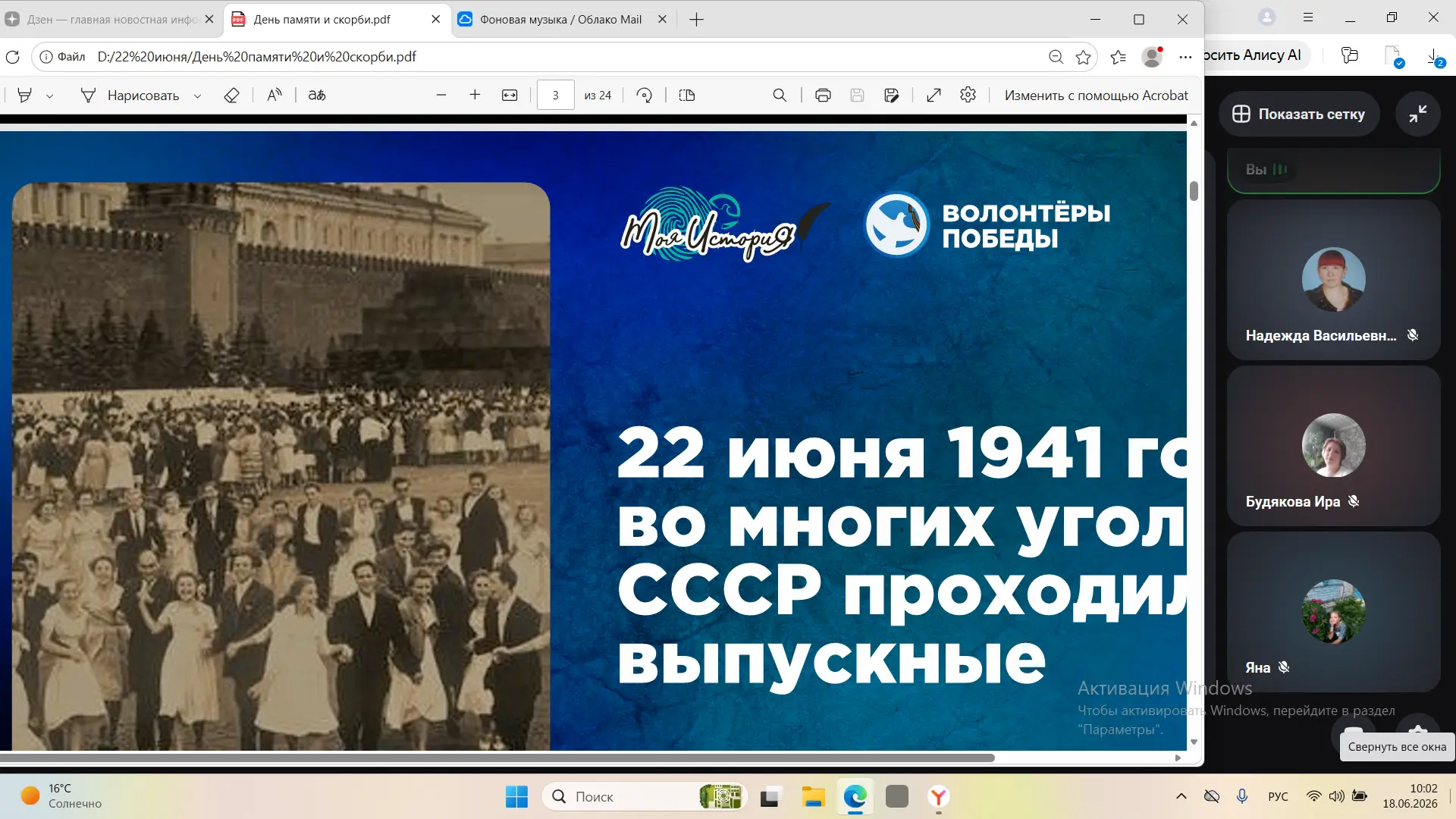Image resolution: width=1456 pixels, height=819 pixels.
Task: Close the Фоновая музыка tab
Action: pyautogui.click(x=662, y=20)
